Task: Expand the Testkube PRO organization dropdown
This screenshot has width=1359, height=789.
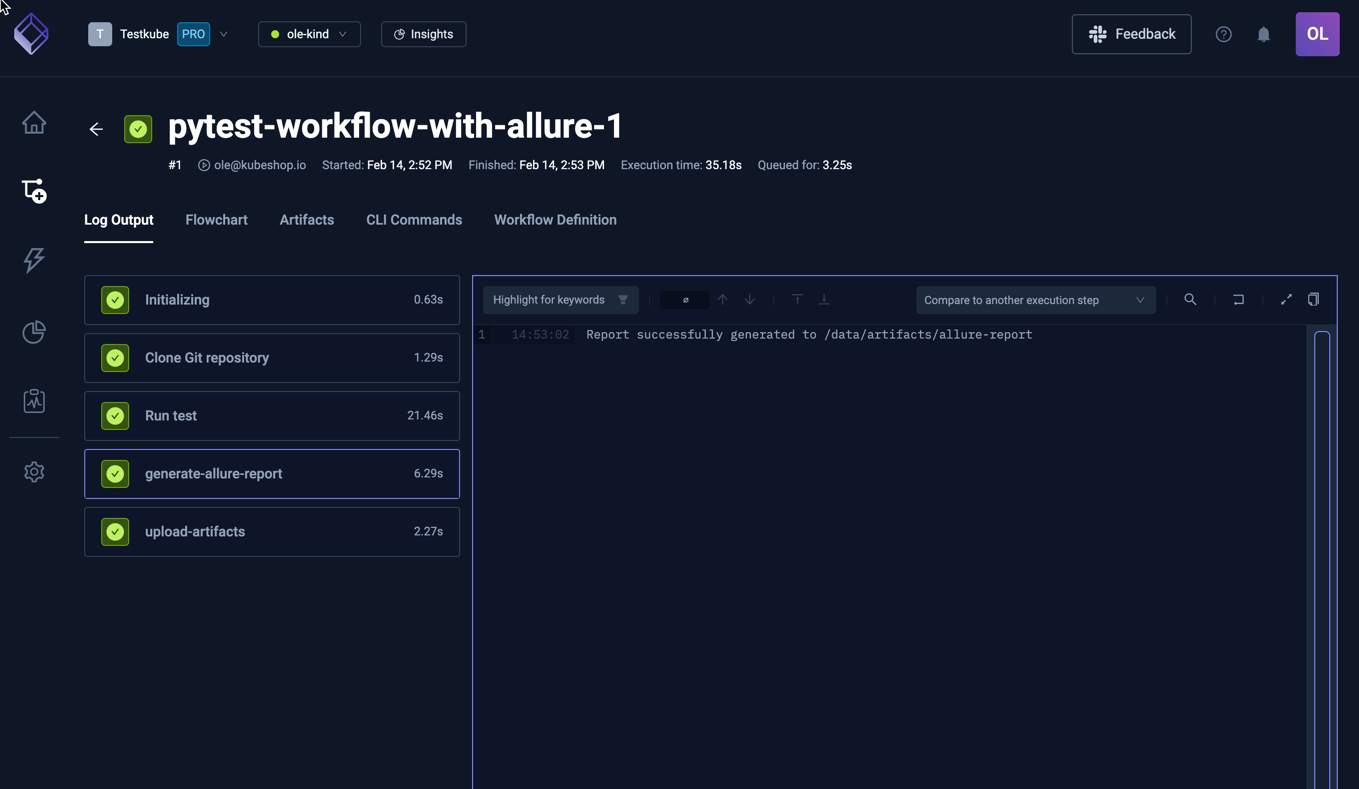Action: pyautogui.click(x=223, y=33)
